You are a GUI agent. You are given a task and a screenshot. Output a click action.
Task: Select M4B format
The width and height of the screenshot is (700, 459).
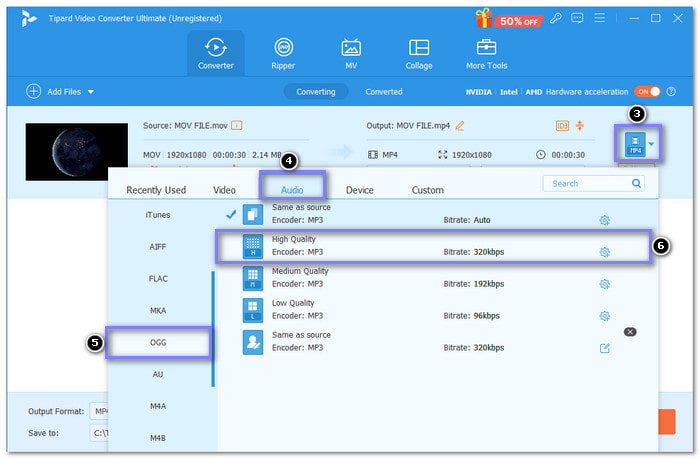click(158, 438)
